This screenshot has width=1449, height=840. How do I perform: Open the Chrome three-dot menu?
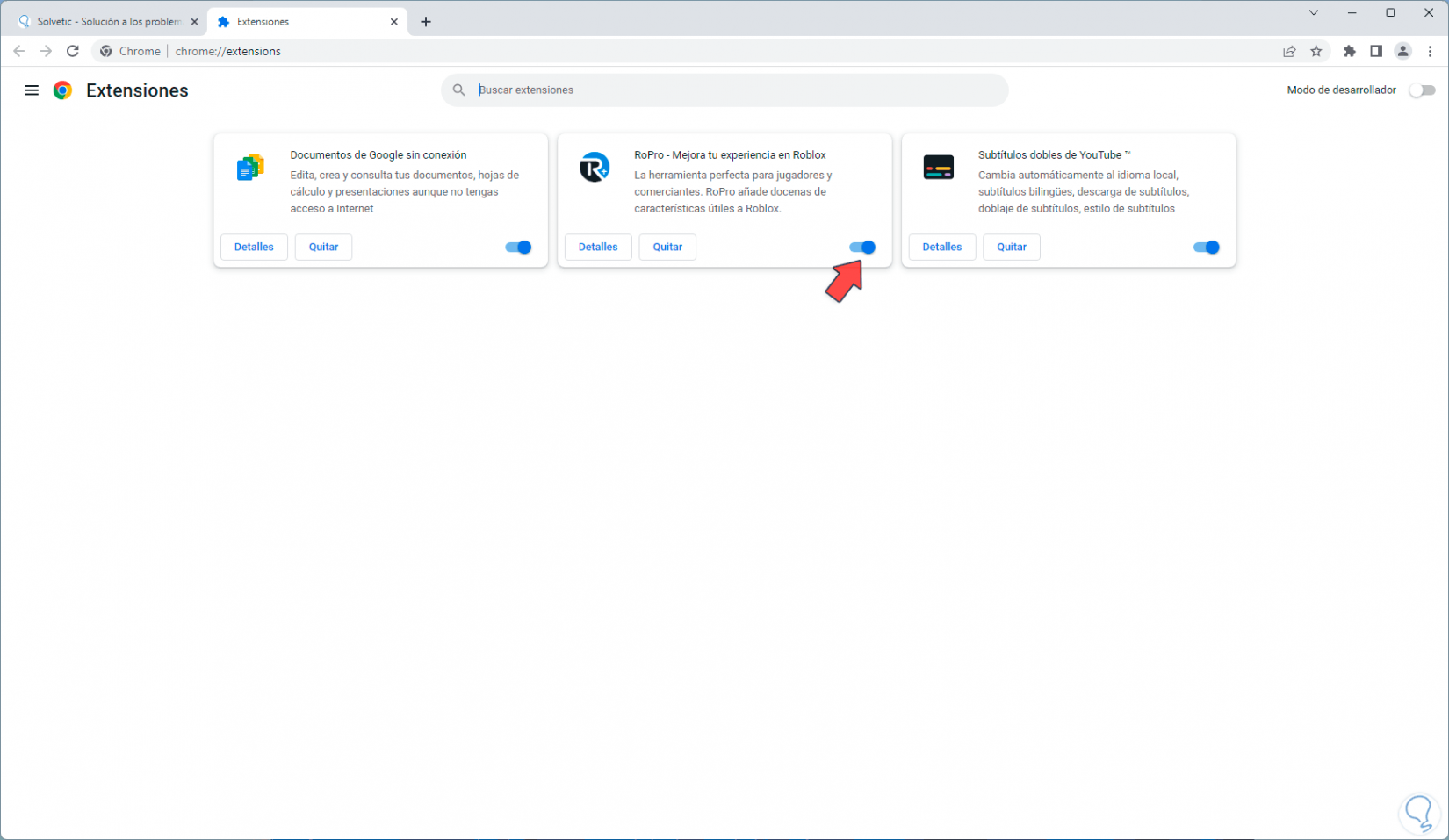1431,51
